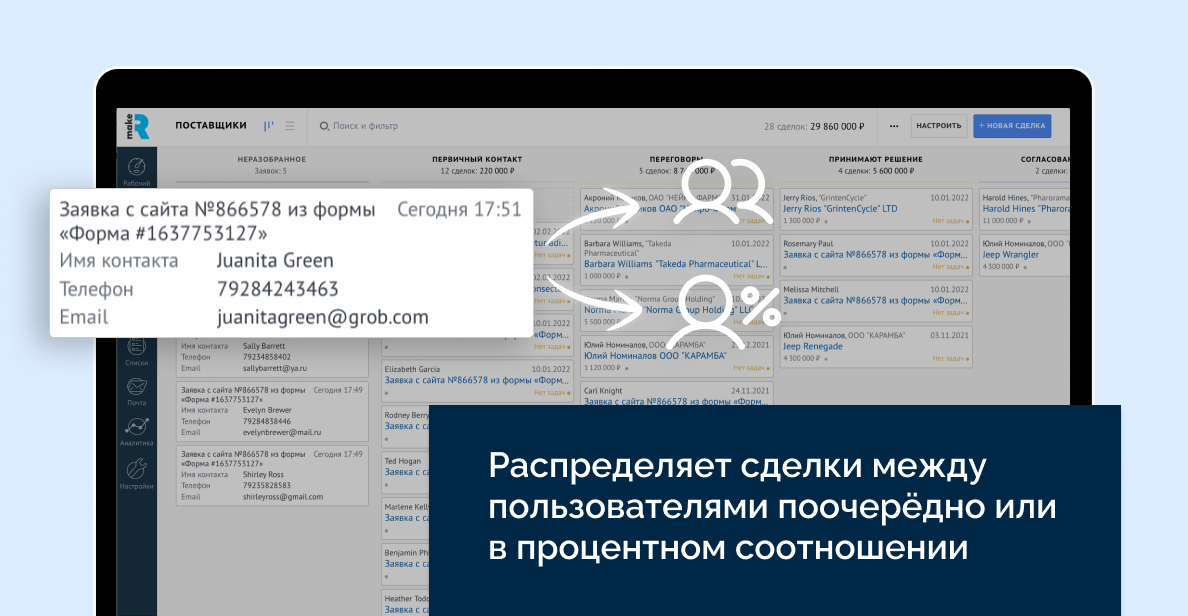Screen dimensions: 1188x616
Task: Click the ПОСТАВЩИКИ pipeline title
Action: pyautogui.click(x=211, y=126)
